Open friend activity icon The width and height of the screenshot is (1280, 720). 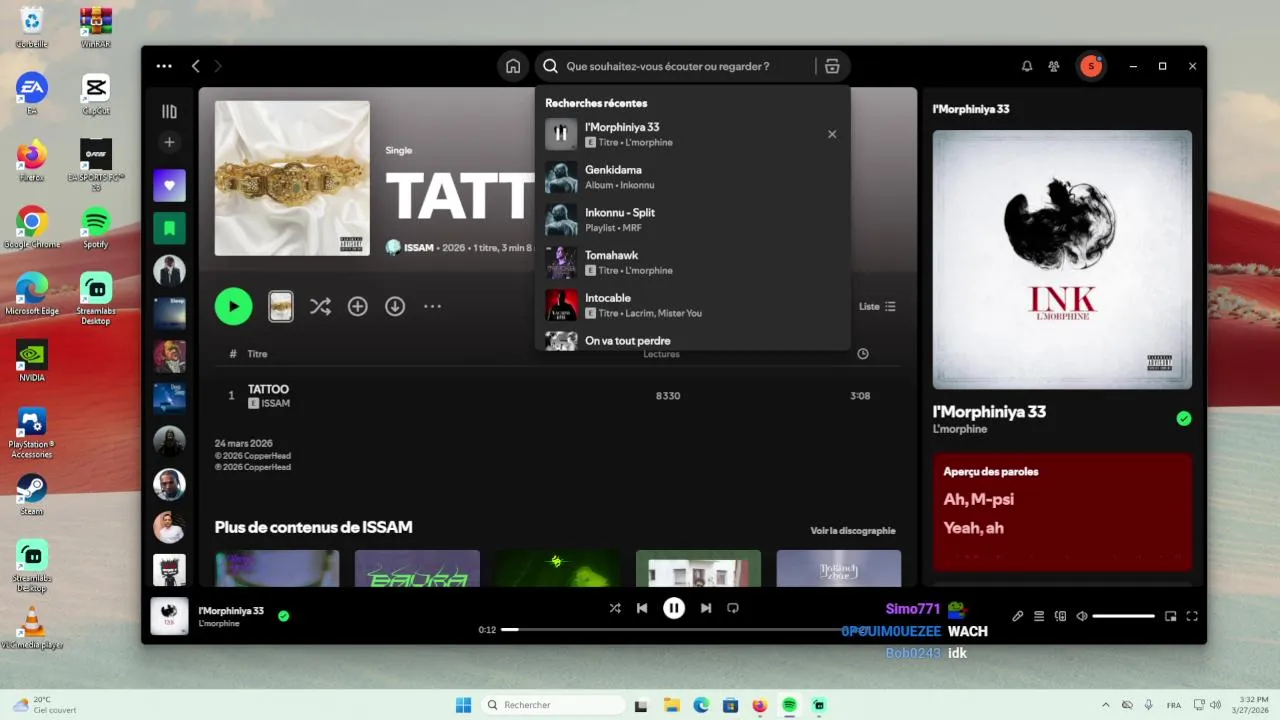click(1054, 66)
